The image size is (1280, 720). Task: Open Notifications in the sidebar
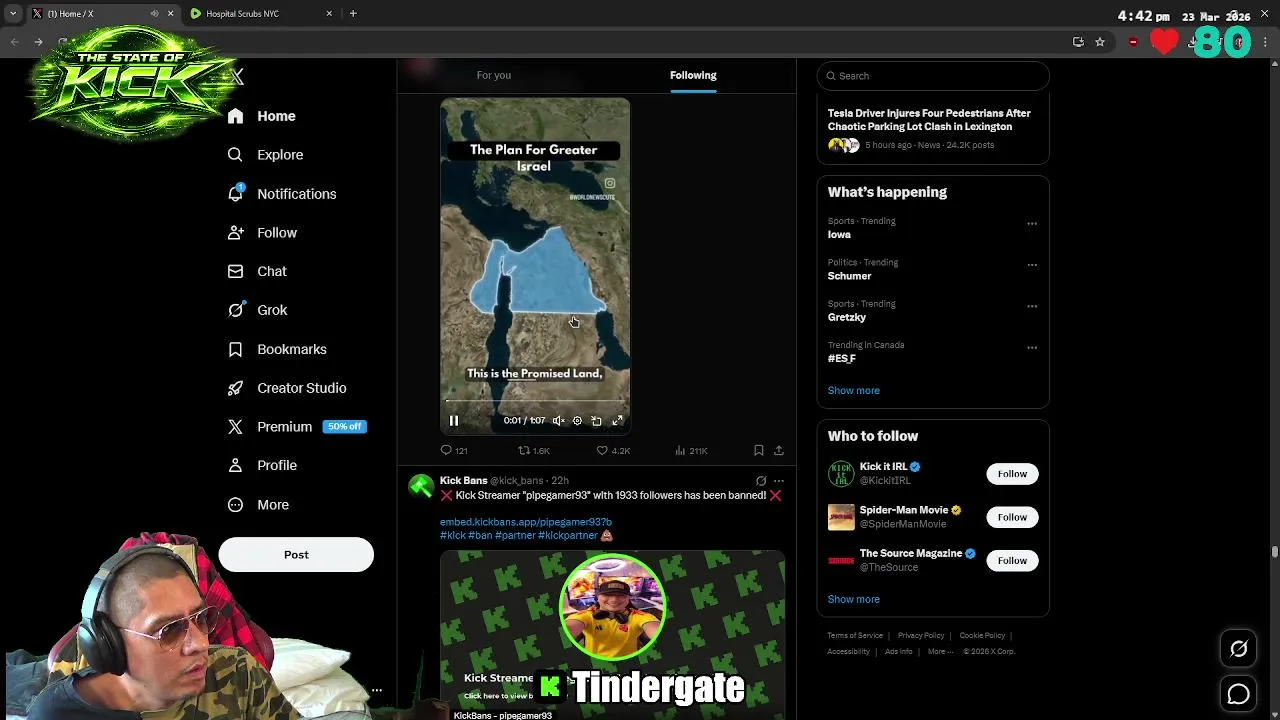tap(282, 194)
